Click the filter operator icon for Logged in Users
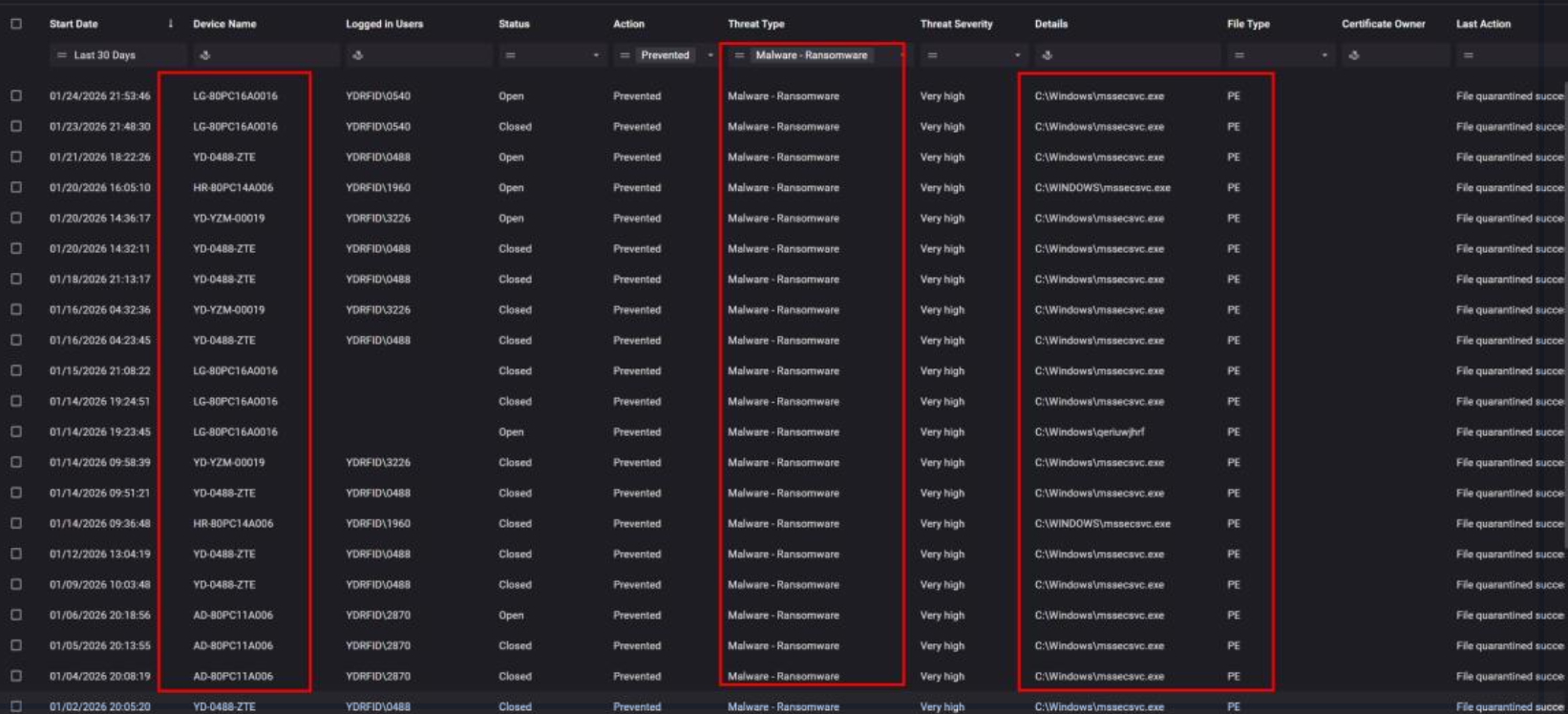Screen dimensions: 1568x714 click(x=357, y=55)
